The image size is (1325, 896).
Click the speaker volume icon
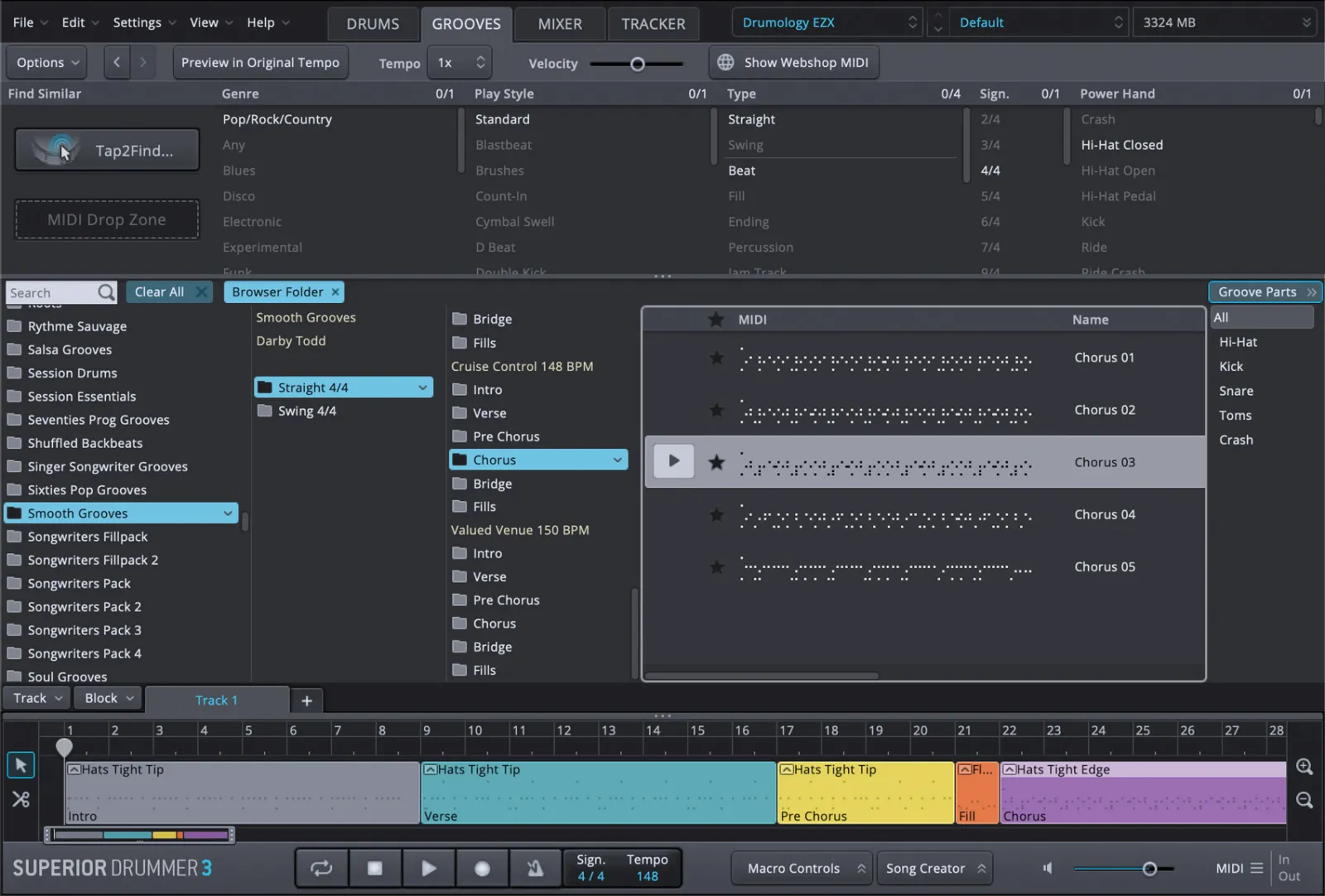coord(1048,868)
